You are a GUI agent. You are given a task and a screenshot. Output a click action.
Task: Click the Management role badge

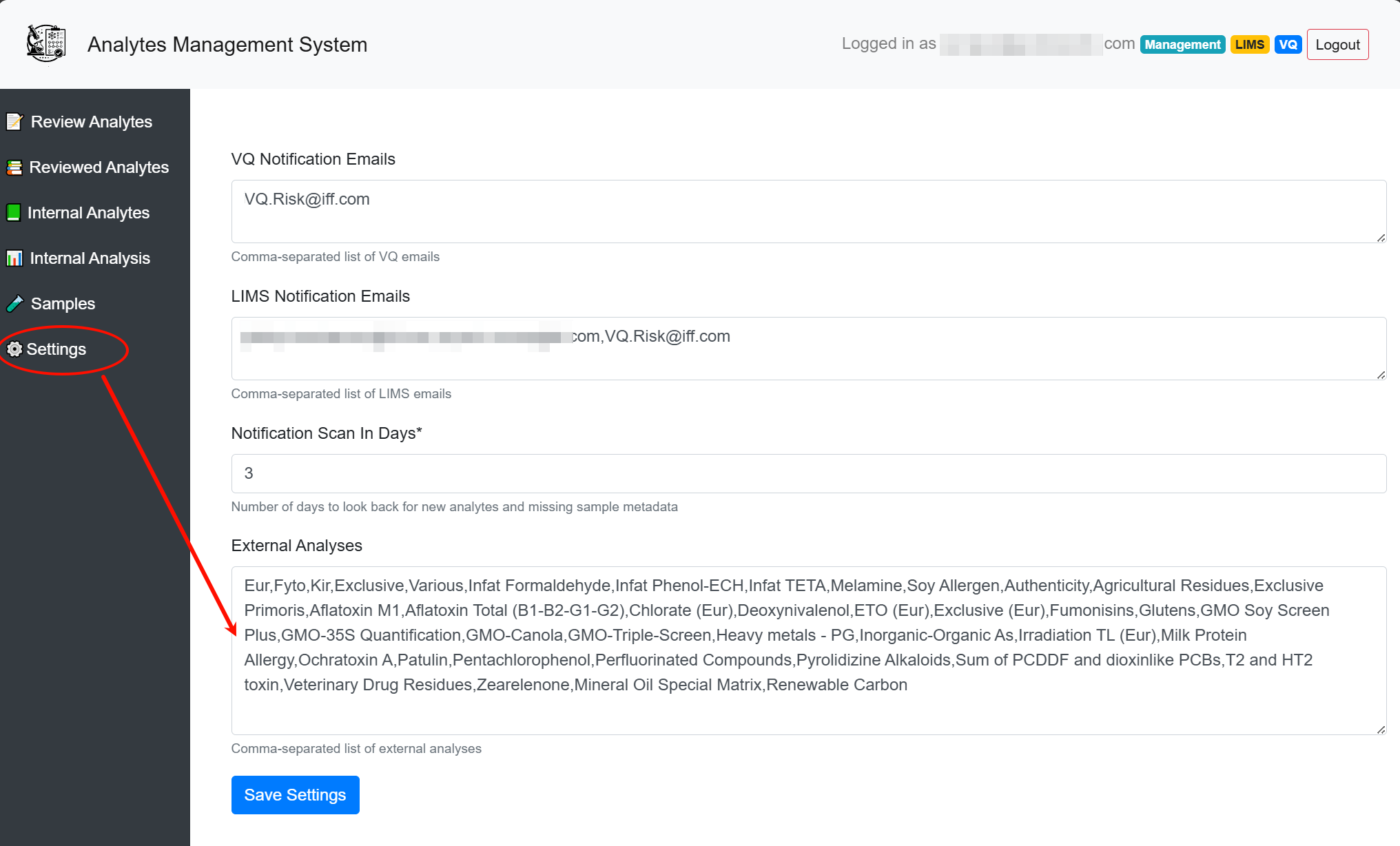click(1182, 45)
